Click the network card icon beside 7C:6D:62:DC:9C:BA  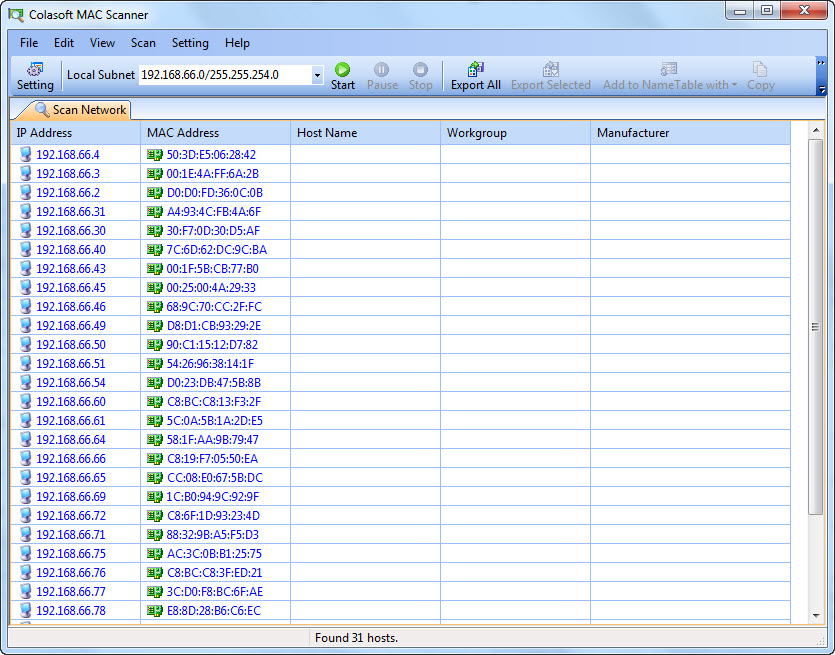[x=155, y=250]
